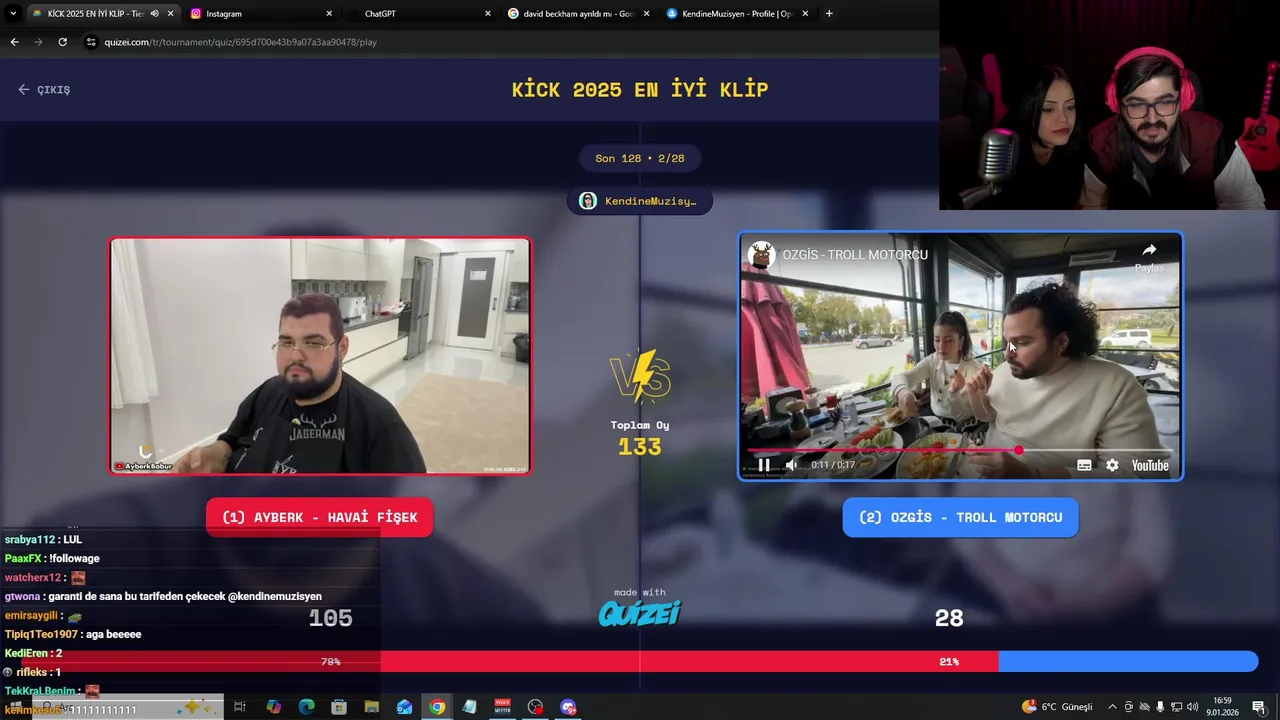Go back in browser history
This screenshot has height=720, width=1280.
pyautogui.click(x=14, y=42)
